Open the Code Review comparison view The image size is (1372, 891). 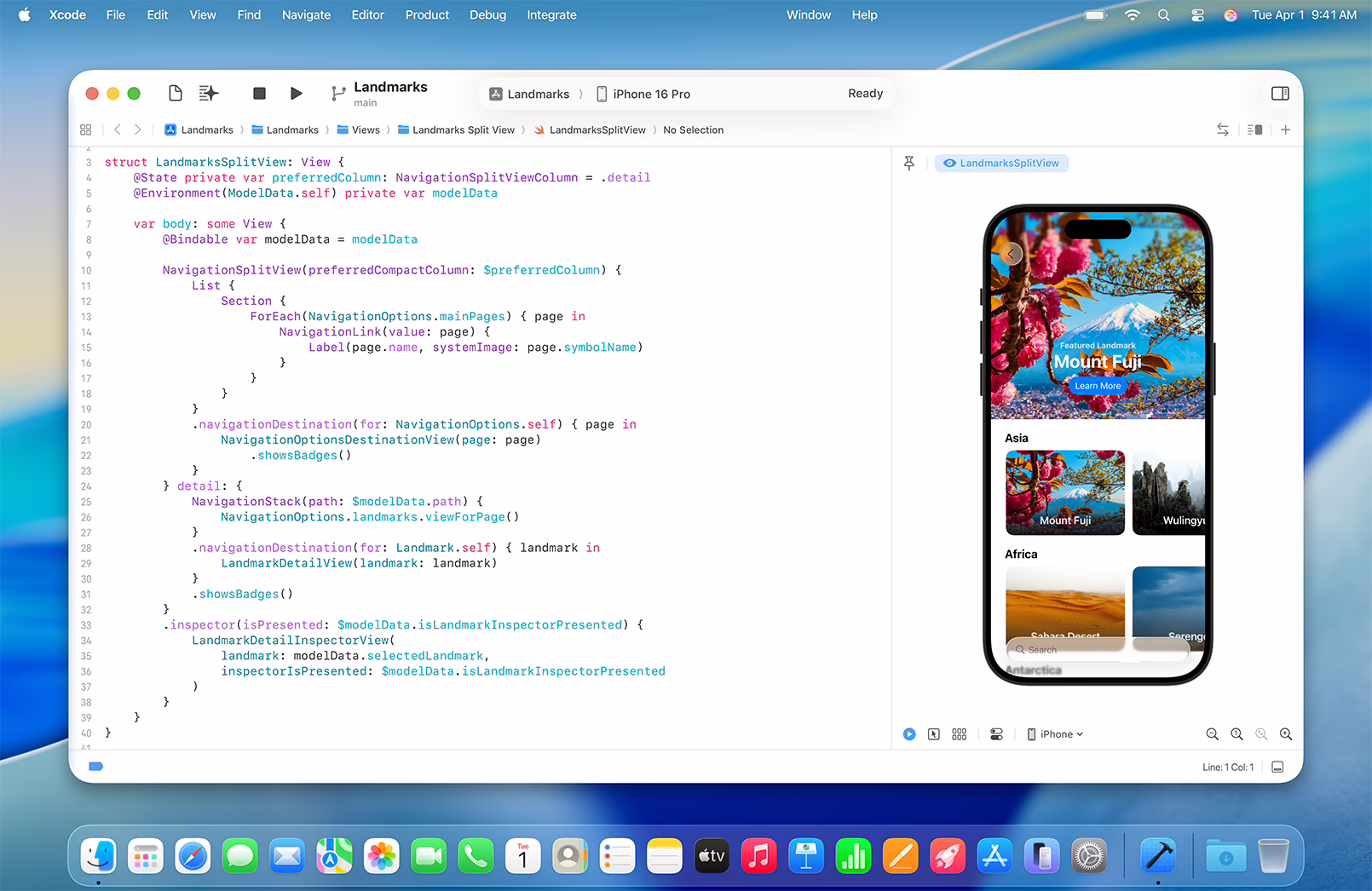coord(1223,129)
